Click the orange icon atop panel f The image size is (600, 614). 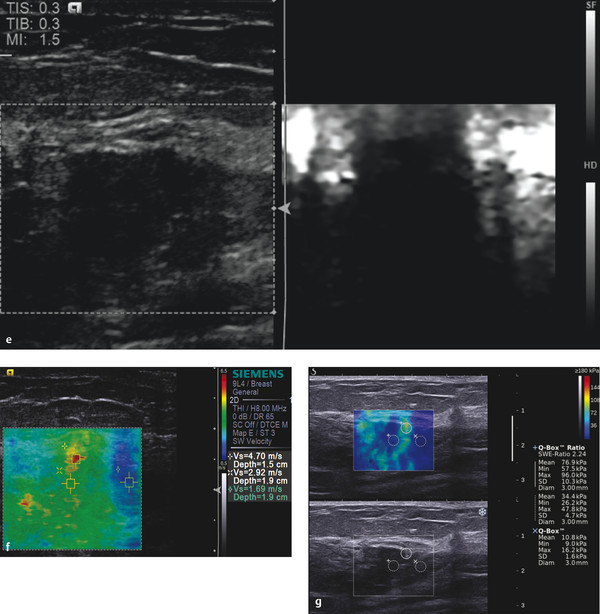tap(10, 372)
